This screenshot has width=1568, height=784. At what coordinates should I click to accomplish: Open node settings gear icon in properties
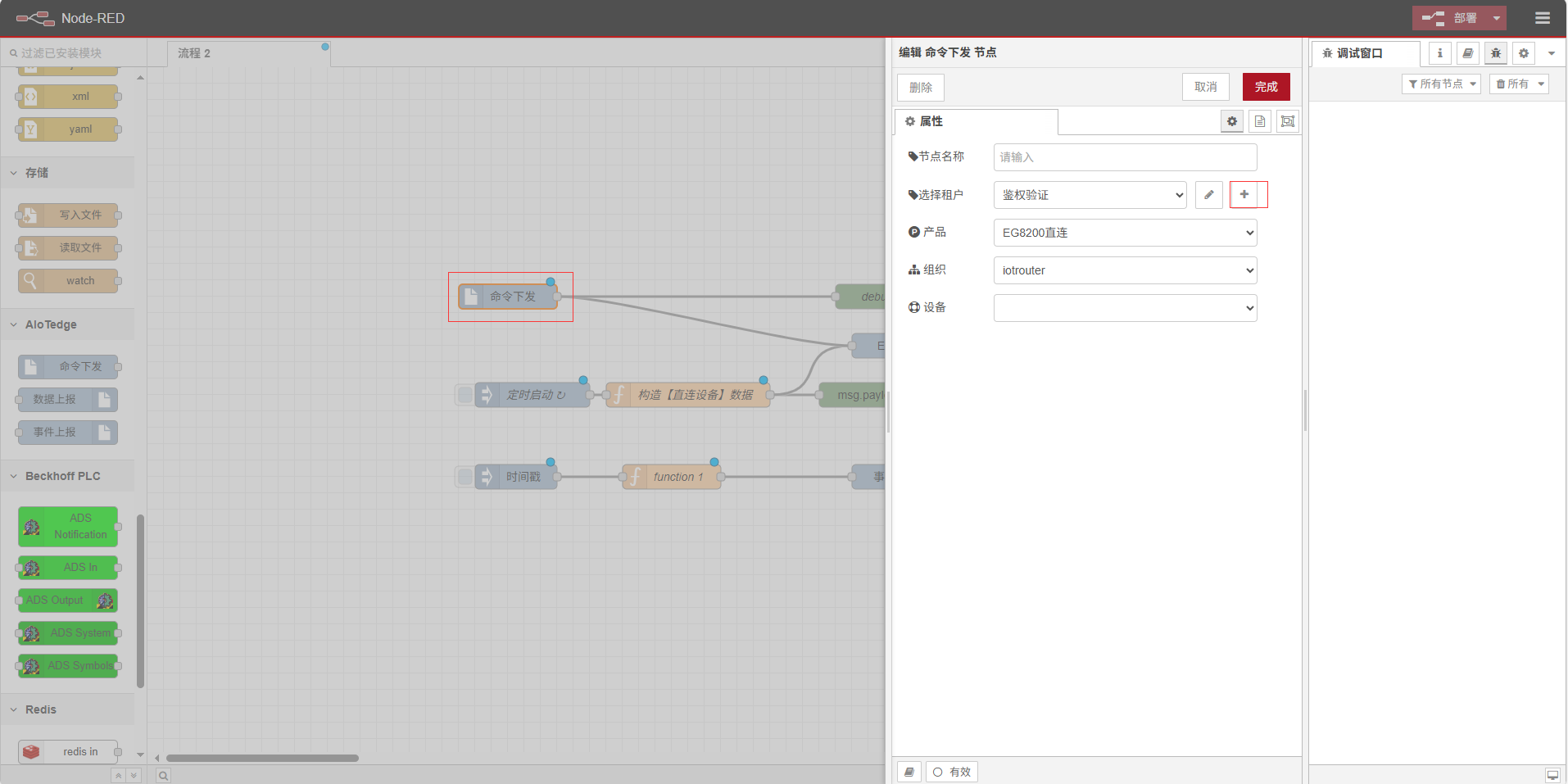(1232, 121)
